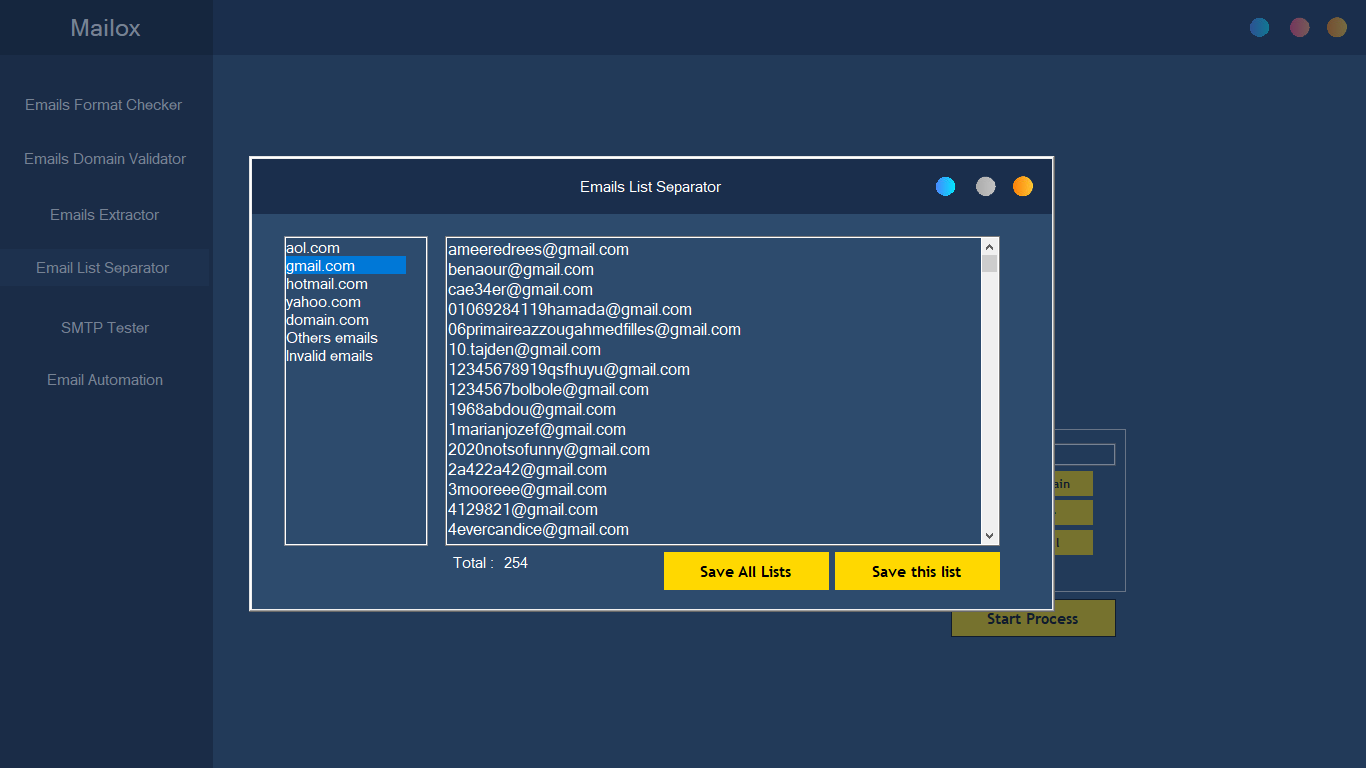
Task: Click the pink circle in the app's top-right corner
Action: click(x=1299, y=27)
